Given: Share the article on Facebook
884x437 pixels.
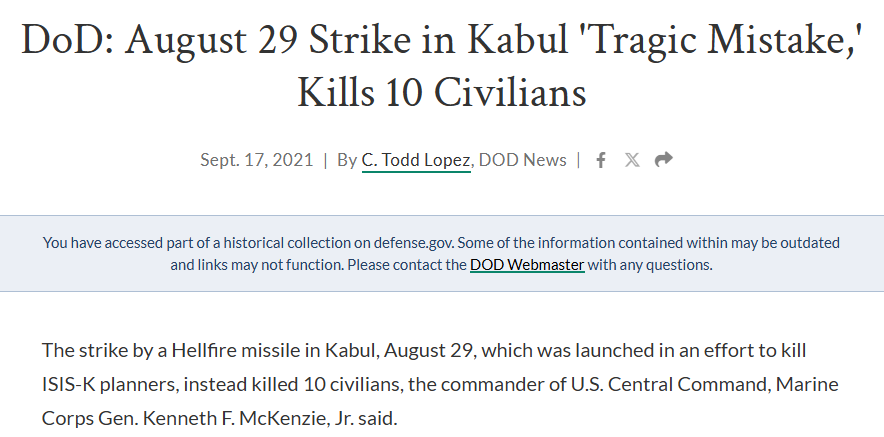Looking at the screenshot, I should click(x=601, y=160).
